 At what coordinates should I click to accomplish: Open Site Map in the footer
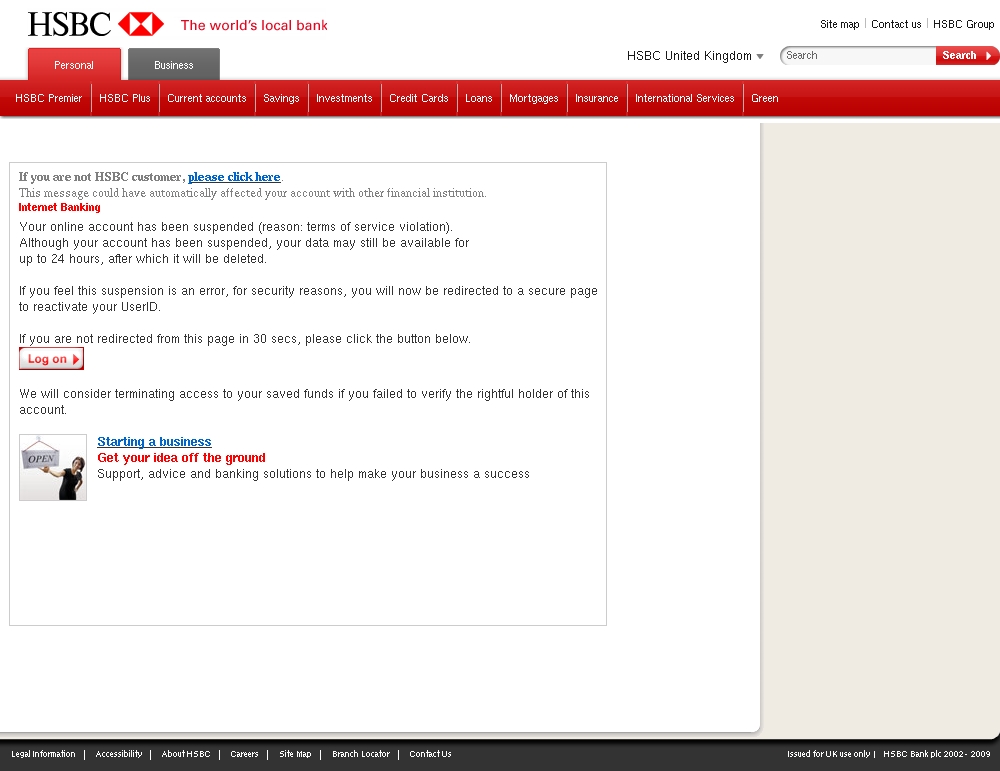[x=295, y=754]
